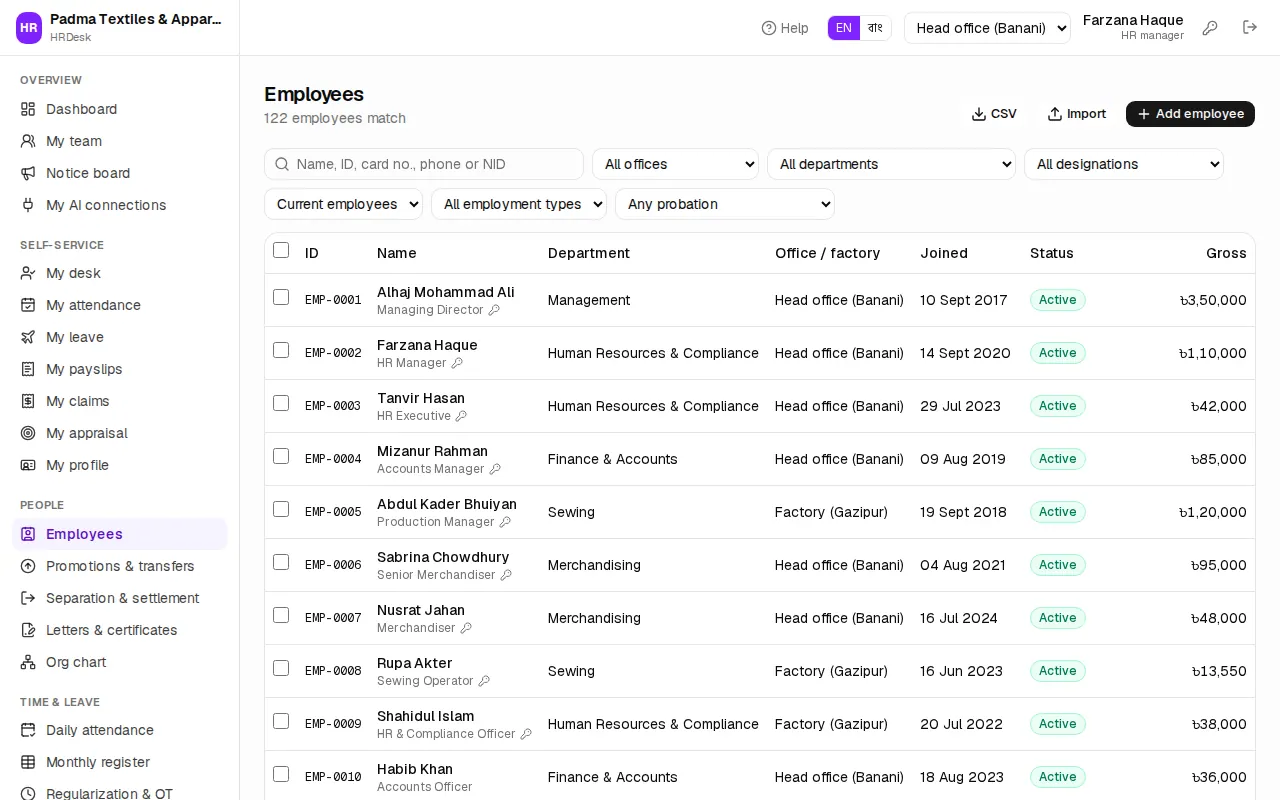Click key icon beside HR Executive title
The width and height of the screenshot is (1280, 800).
click(x=461, y=416)
